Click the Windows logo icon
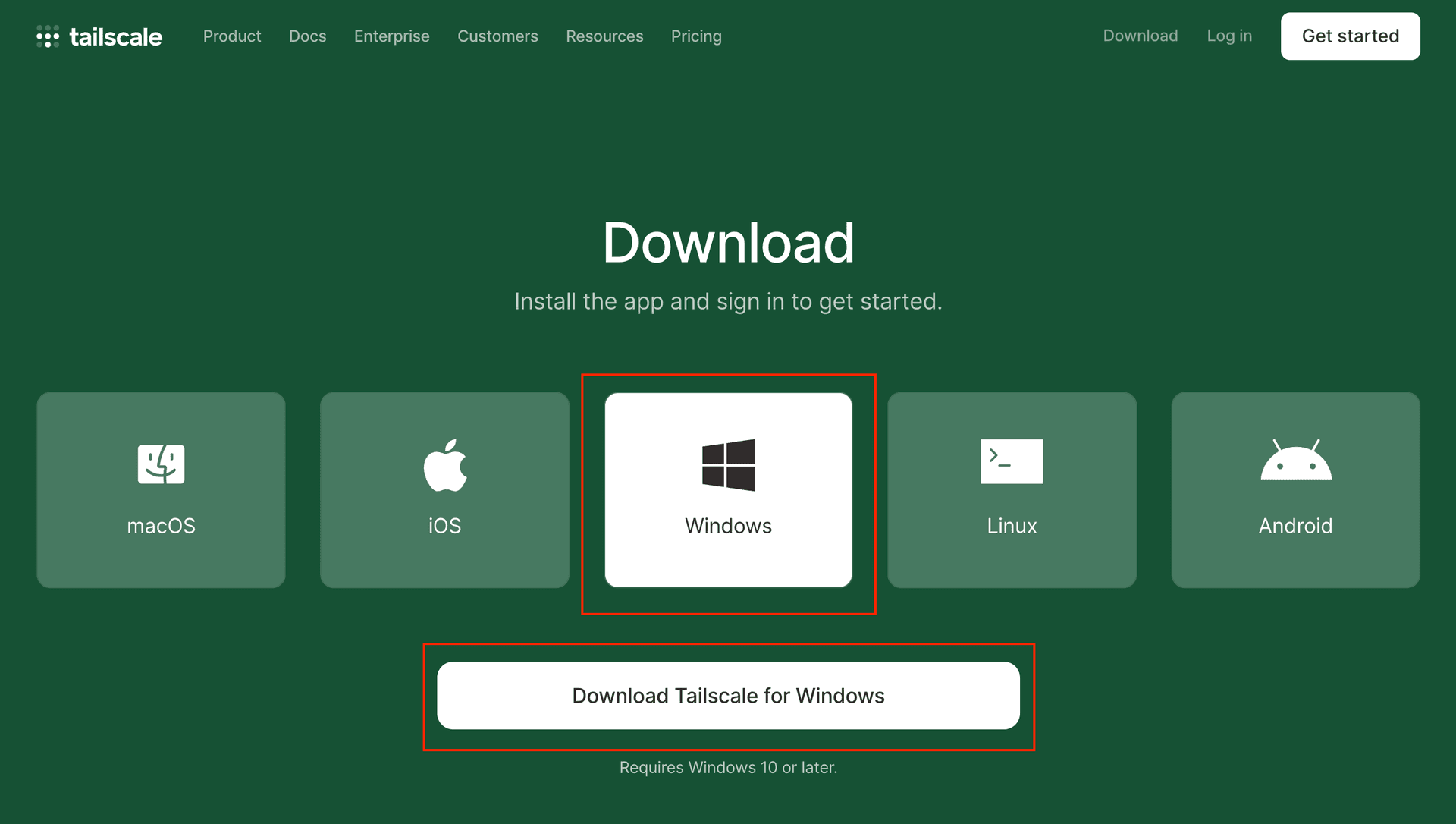 (728, 464)
